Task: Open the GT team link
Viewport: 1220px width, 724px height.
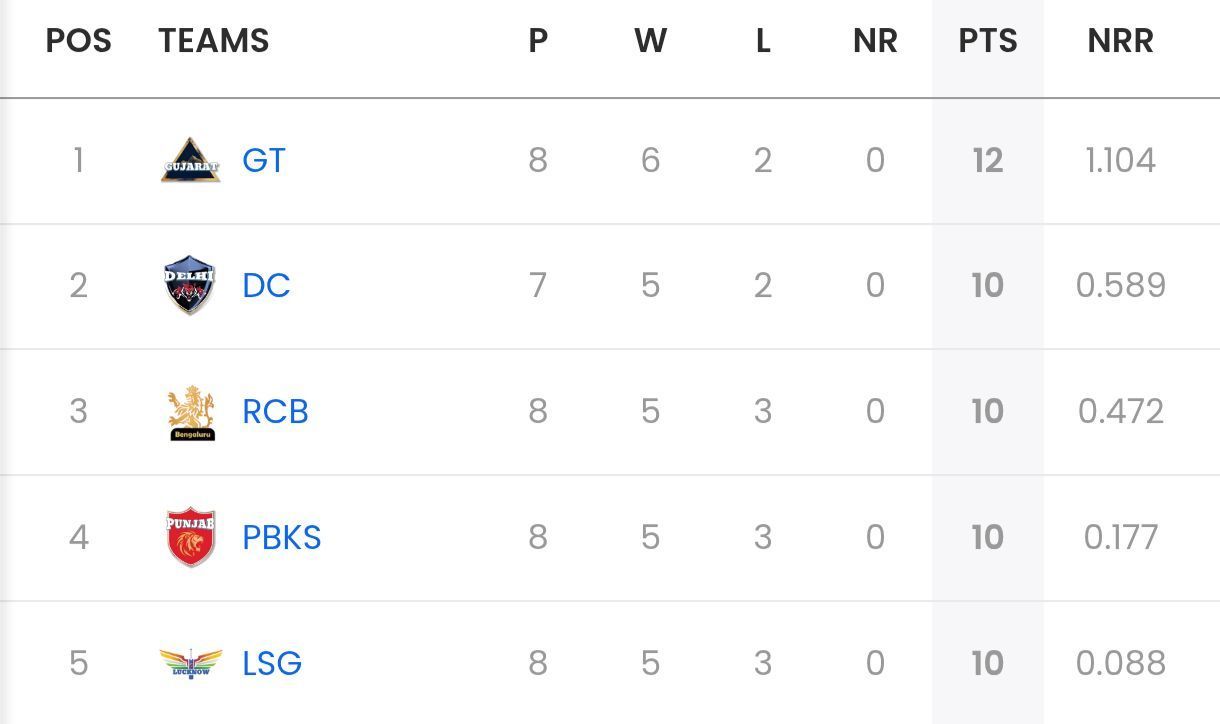Action: tap(264, 161)
